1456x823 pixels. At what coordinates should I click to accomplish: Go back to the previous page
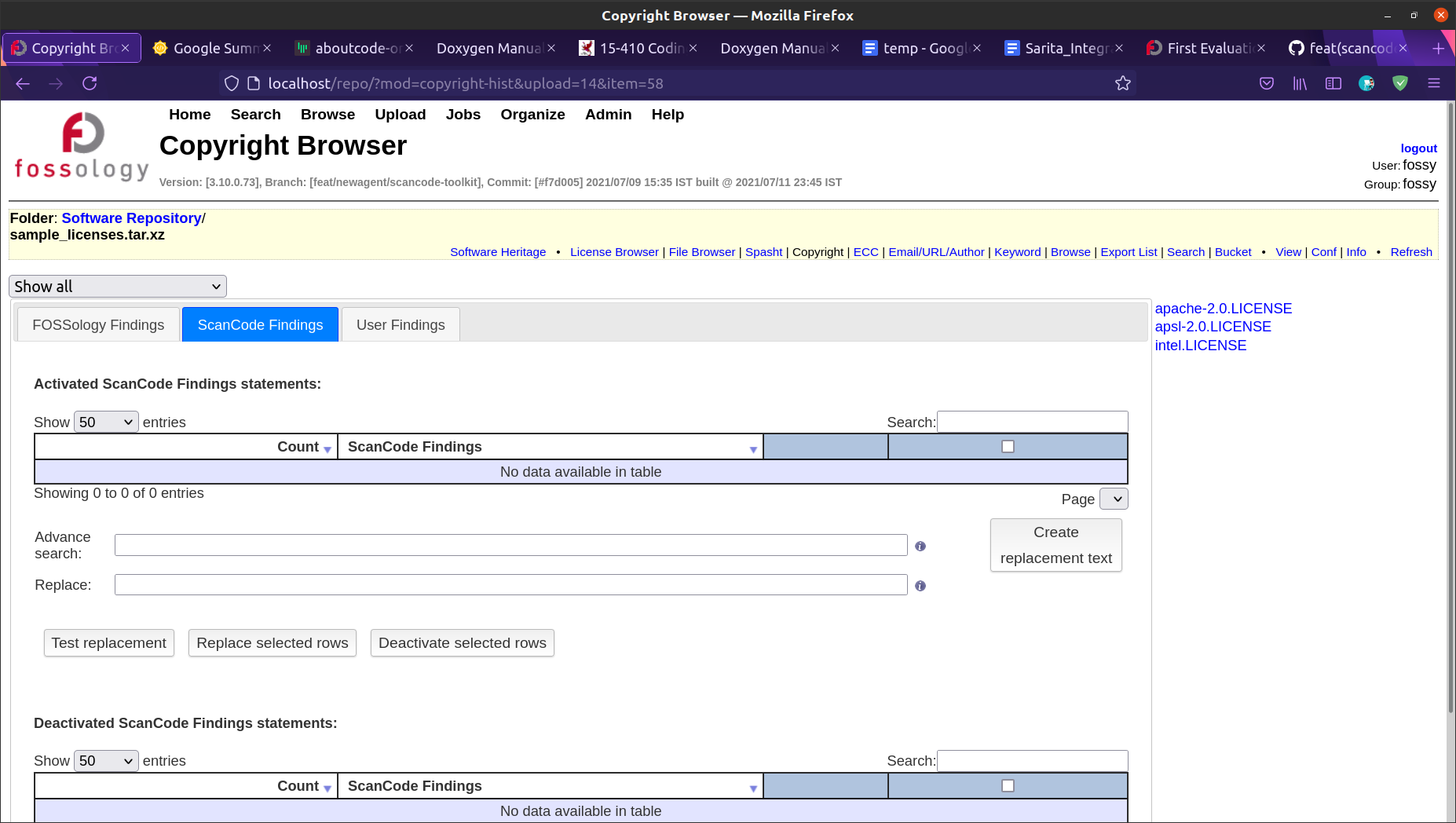click(23, 83)
